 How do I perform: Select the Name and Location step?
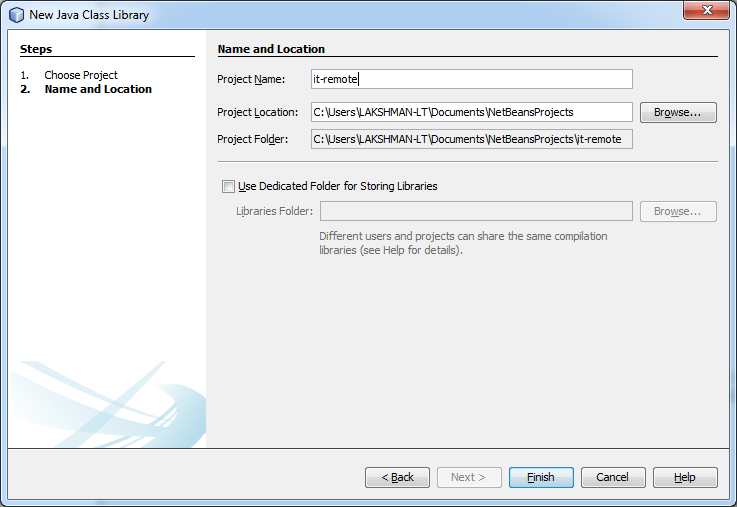(98, 89)
